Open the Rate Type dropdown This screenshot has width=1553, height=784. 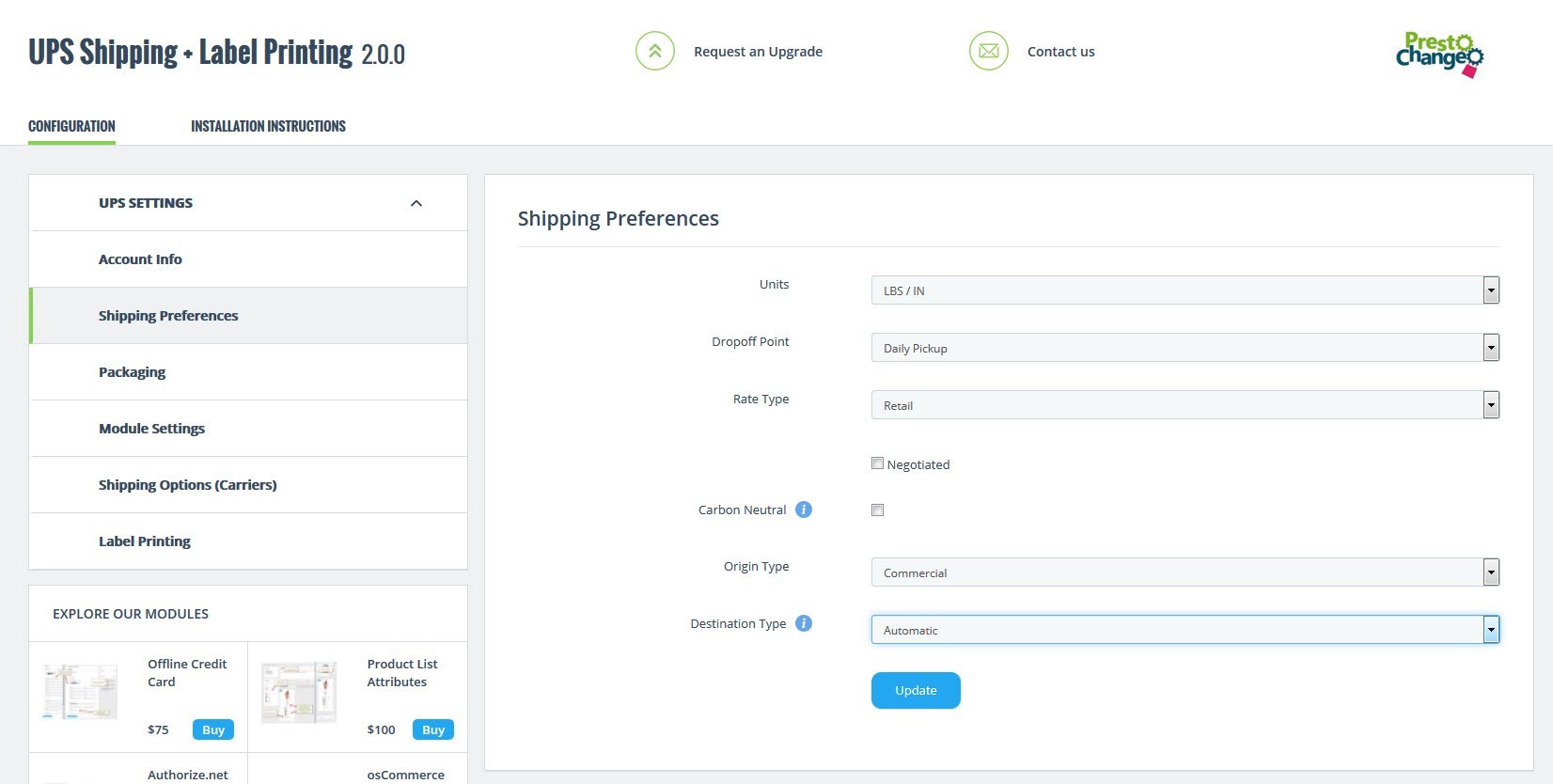coord(1185,405)
